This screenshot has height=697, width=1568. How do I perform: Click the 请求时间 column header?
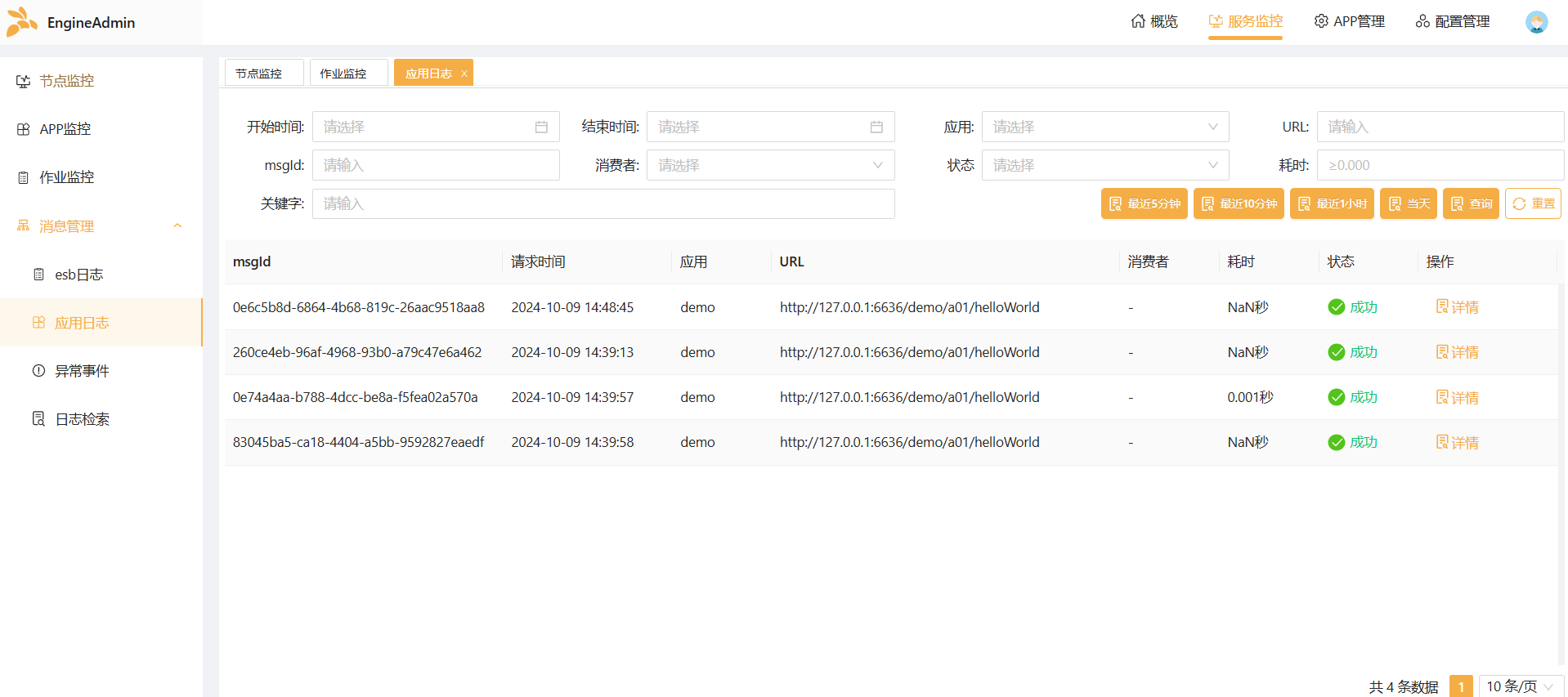(538, 261)
